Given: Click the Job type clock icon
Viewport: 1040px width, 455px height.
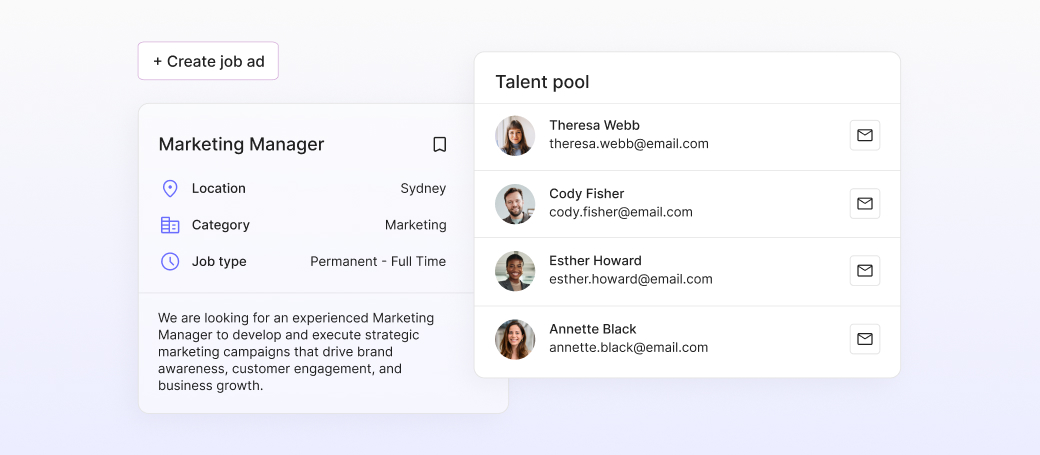Looking at the screenshot, I should tap(170, 261).
